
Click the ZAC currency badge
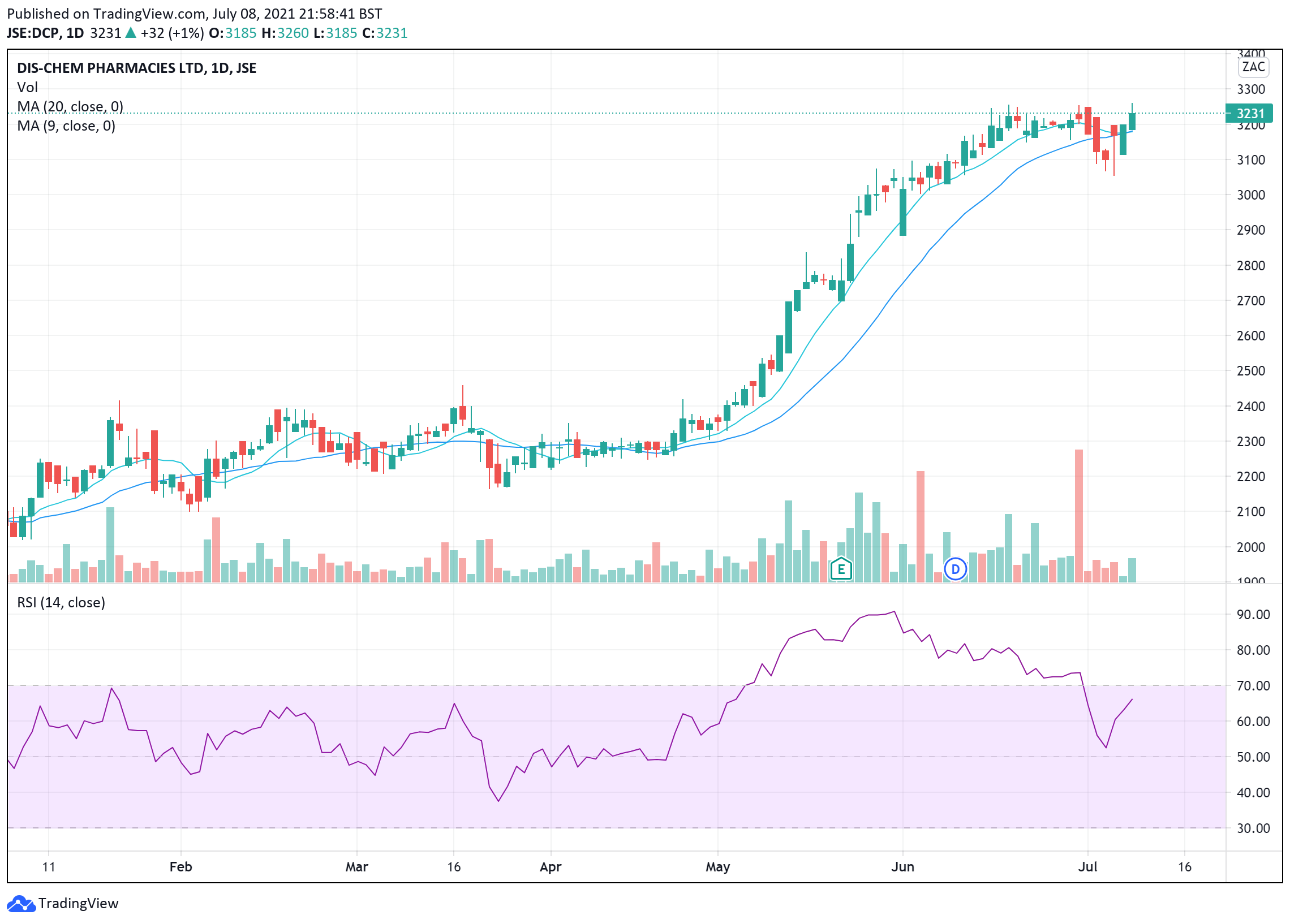tap(1253, 67)
